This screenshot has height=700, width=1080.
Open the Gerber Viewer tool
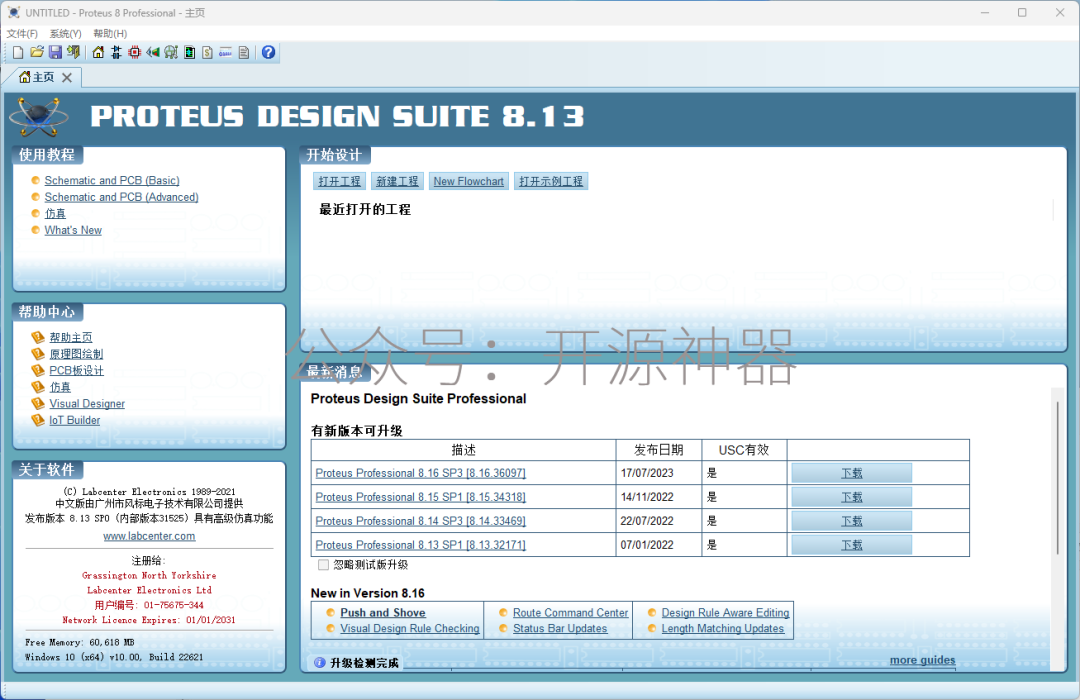[x=171, y=52]
